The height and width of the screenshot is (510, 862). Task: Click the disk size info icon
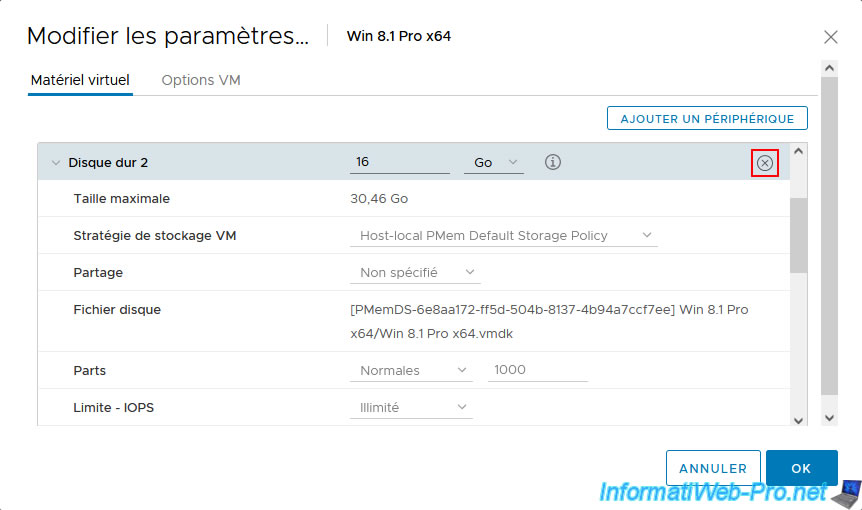(x=552, y=162)
